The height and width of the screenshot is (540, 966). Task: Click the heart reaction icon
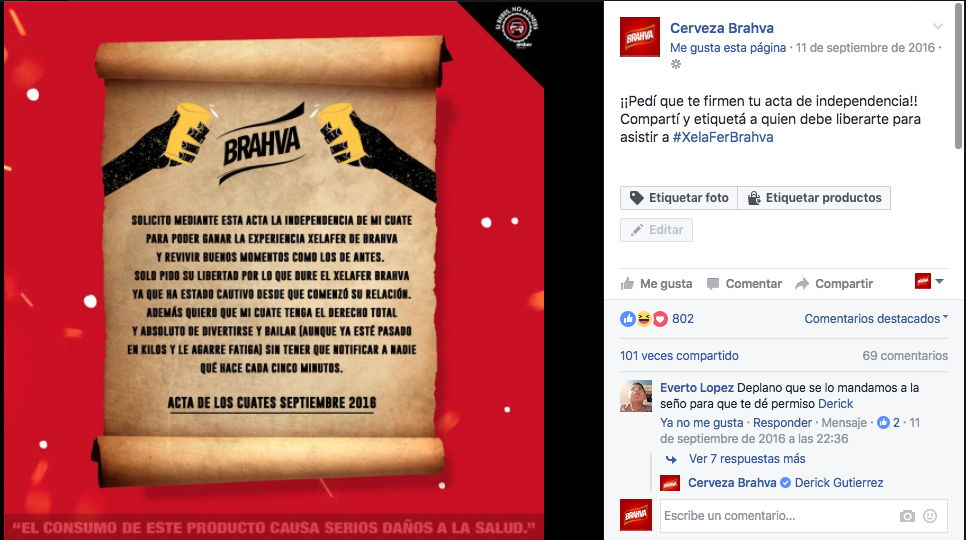click(660, 319)
